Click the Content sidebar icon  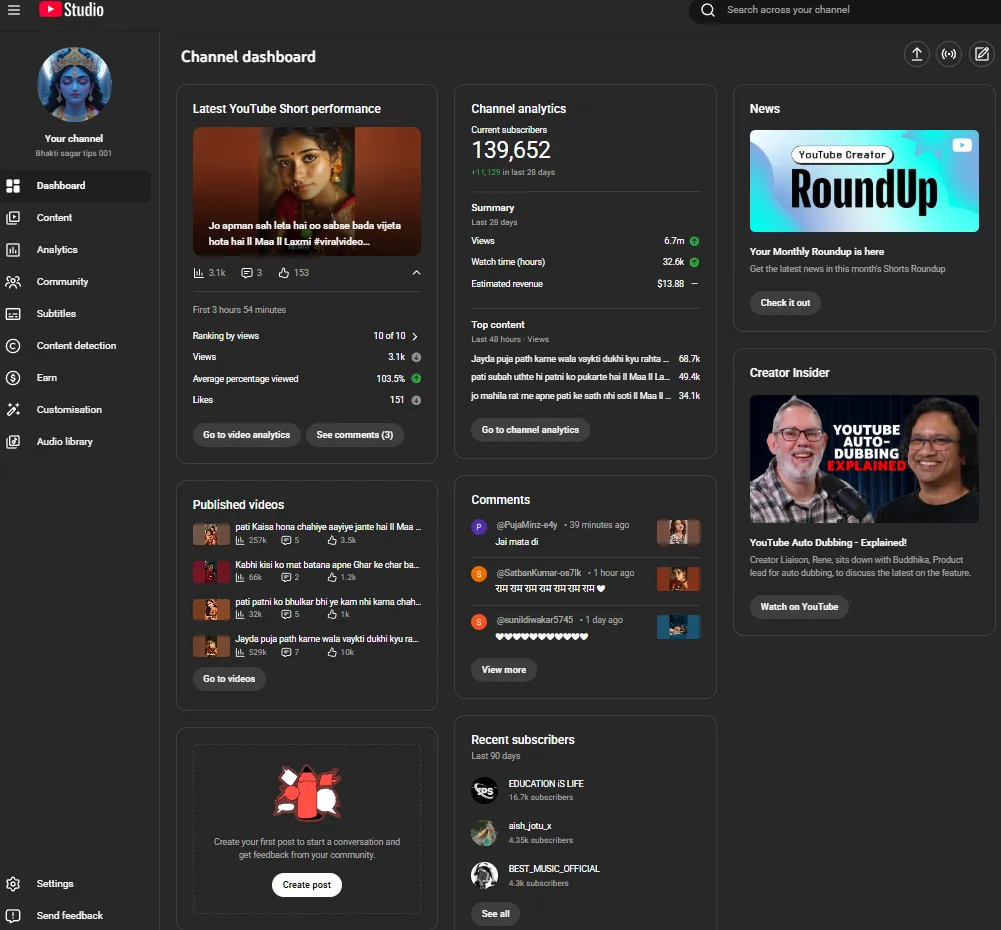(13, 218)
